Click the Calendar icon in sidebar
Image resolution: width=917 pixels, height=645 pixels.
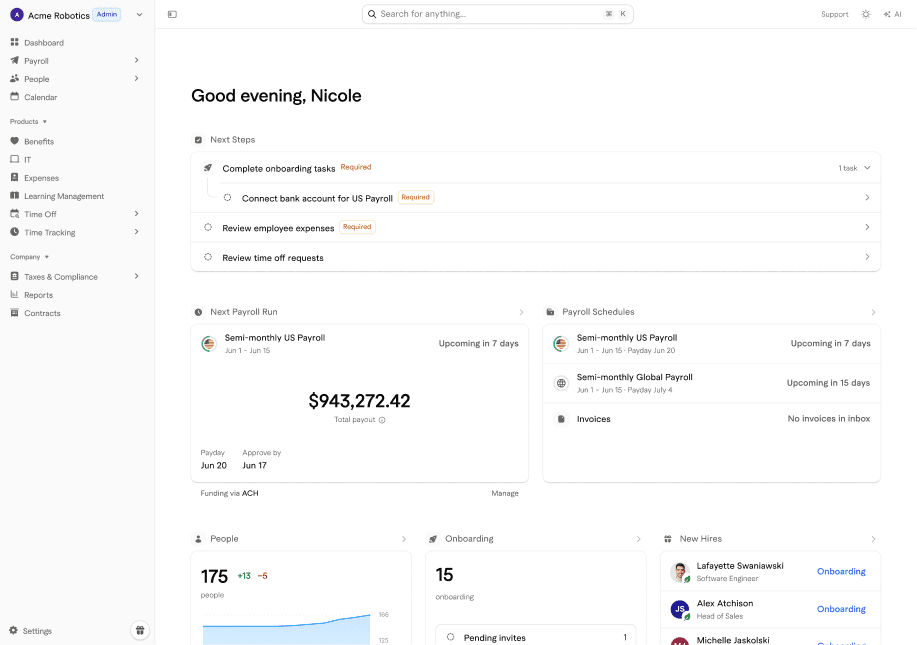[15, 96]
